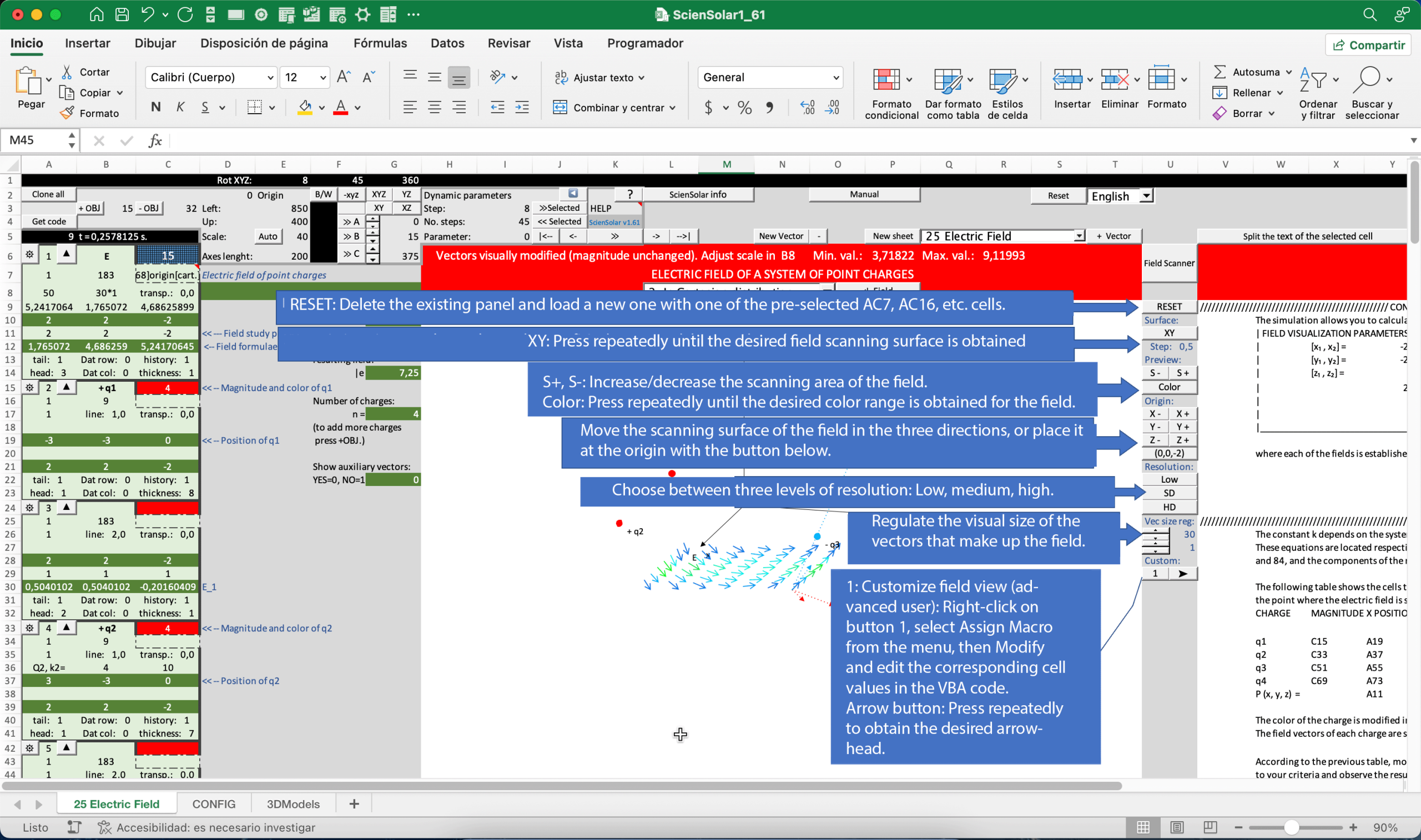Open the Fórmulas ribbon tab
This screenshot has height=840, width=1421.
pyautogui.click(x=380, y=43)
